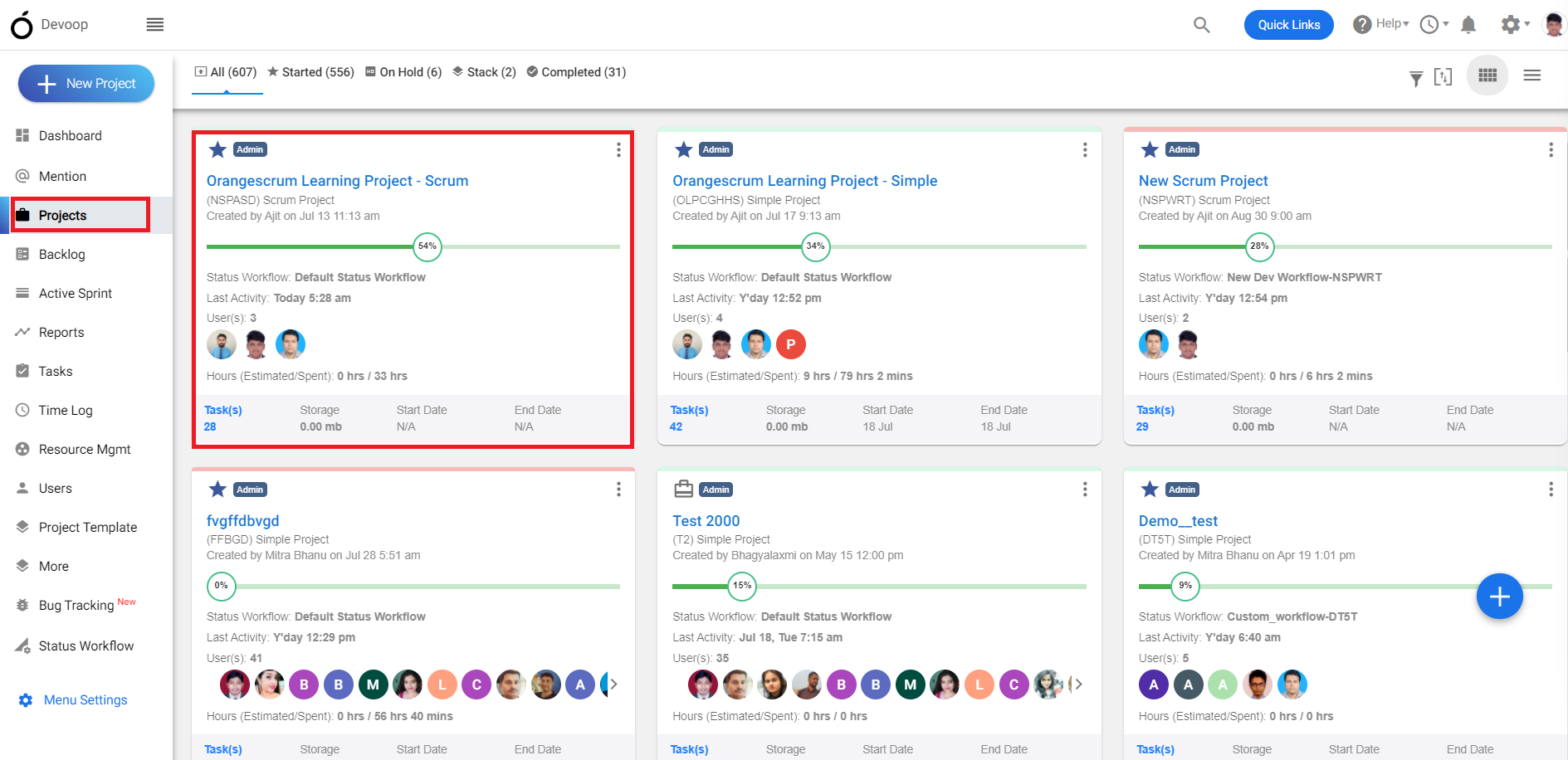Expand more users on fvgffdbvgd card
Image resolution: width=1568 pixels, height=760 pixels.
pyautogui.click(x=614, y=684)
